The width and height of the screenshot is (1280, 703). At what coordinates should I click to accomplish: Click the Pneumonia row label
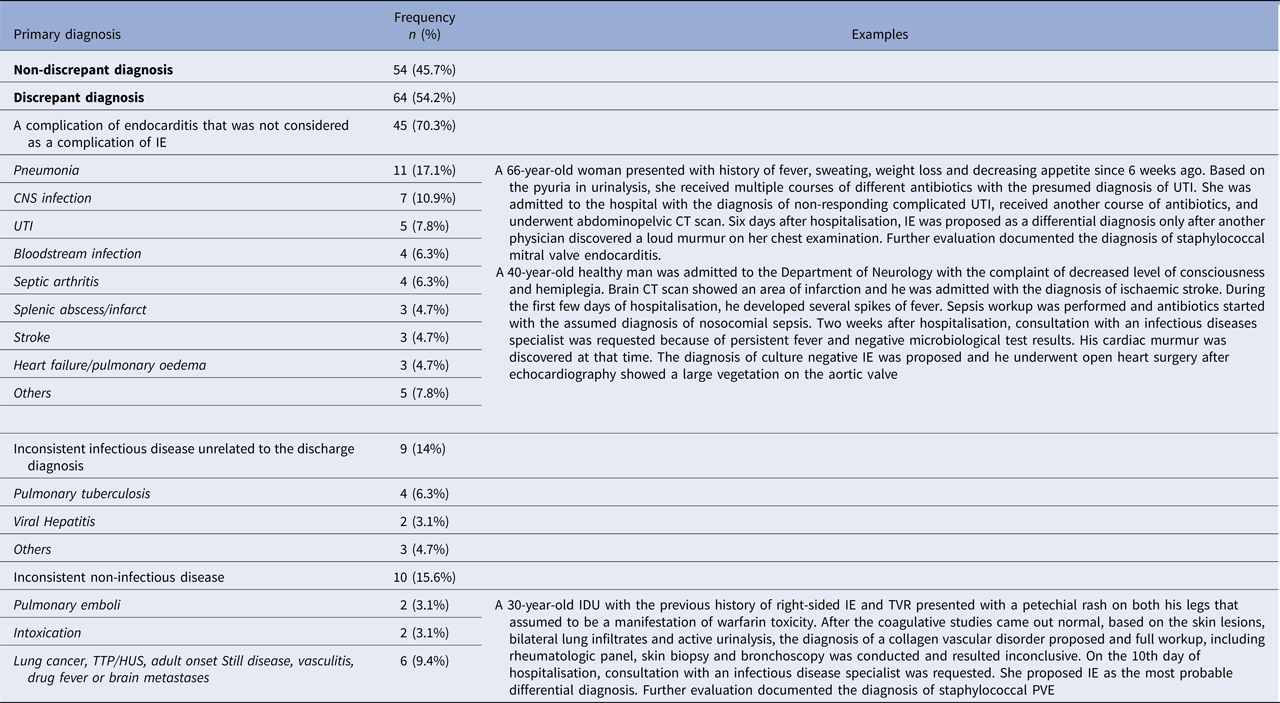point(46,170)
